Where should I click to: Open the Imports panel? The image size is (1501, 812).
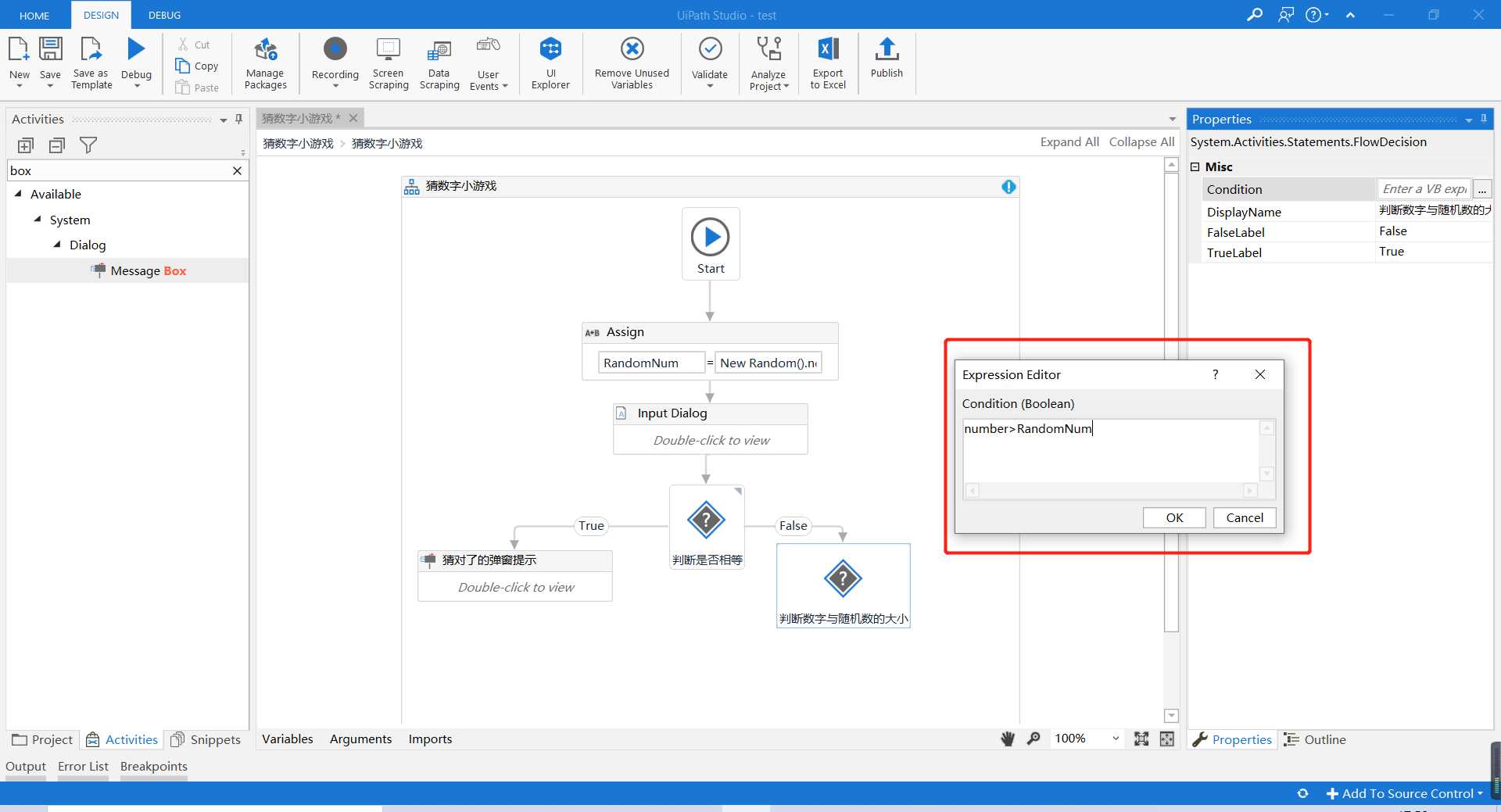click(430, 739)
